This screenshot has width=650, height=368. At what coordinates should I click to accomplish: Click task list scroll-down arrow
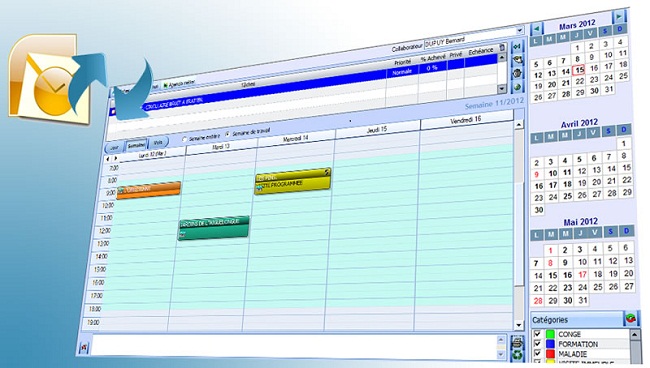click(502, 88)
